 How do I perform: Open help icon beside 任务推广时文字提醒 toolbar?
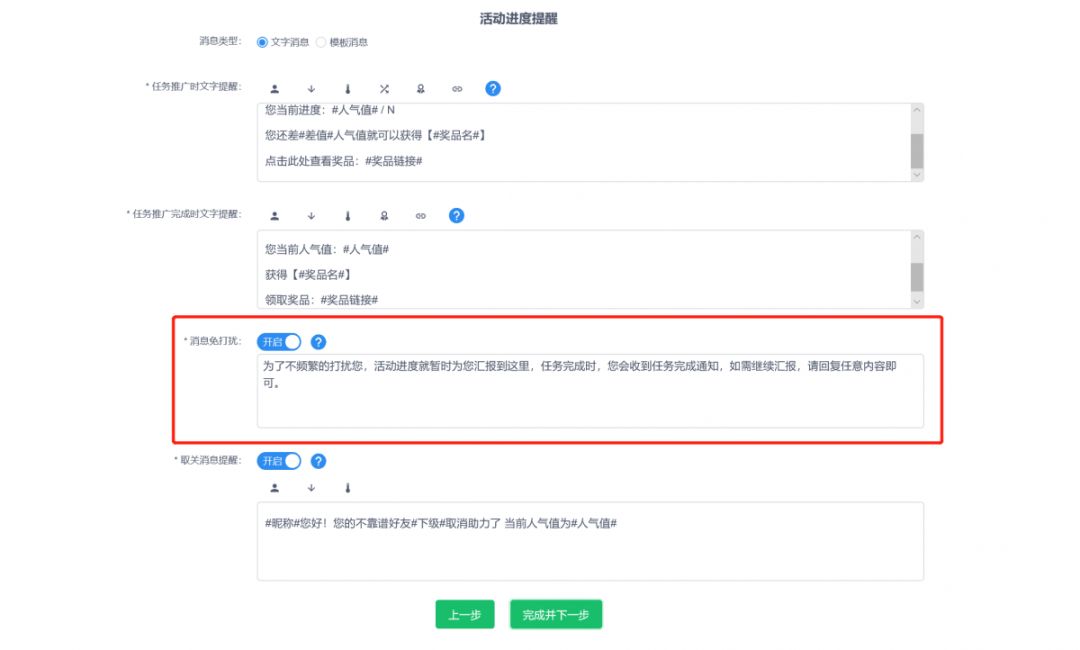493,89
